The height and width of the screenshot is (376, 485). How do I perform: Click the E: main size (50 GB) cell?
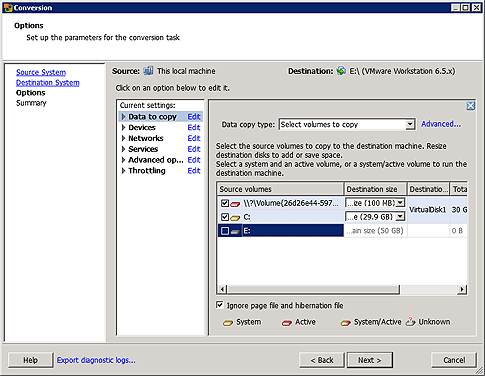(375, 231)
